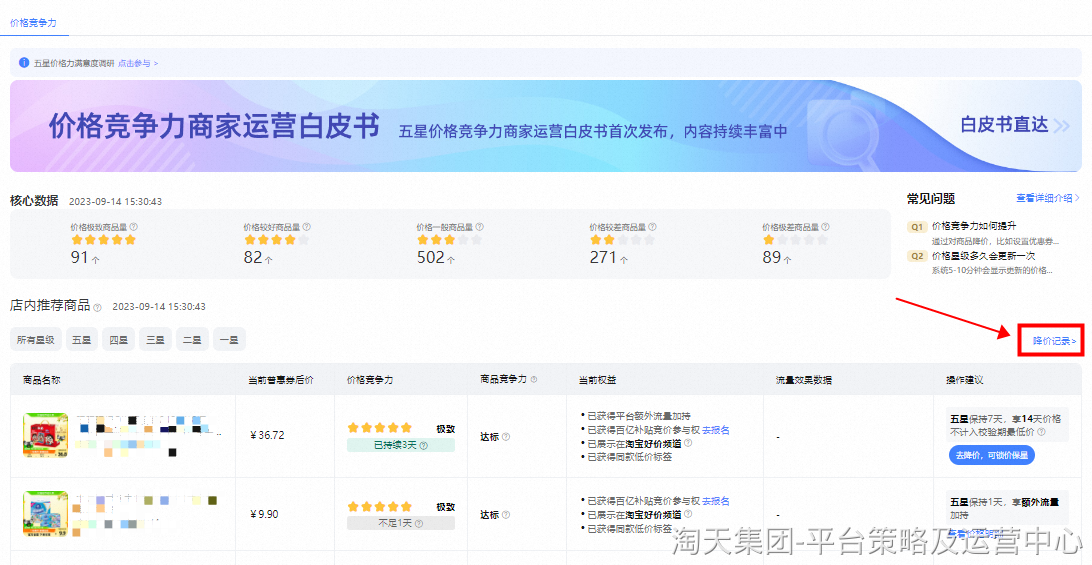The image size is (1092, 565).
Task: Click the one-star icons above 89
Action: click(x=795, y=240)
